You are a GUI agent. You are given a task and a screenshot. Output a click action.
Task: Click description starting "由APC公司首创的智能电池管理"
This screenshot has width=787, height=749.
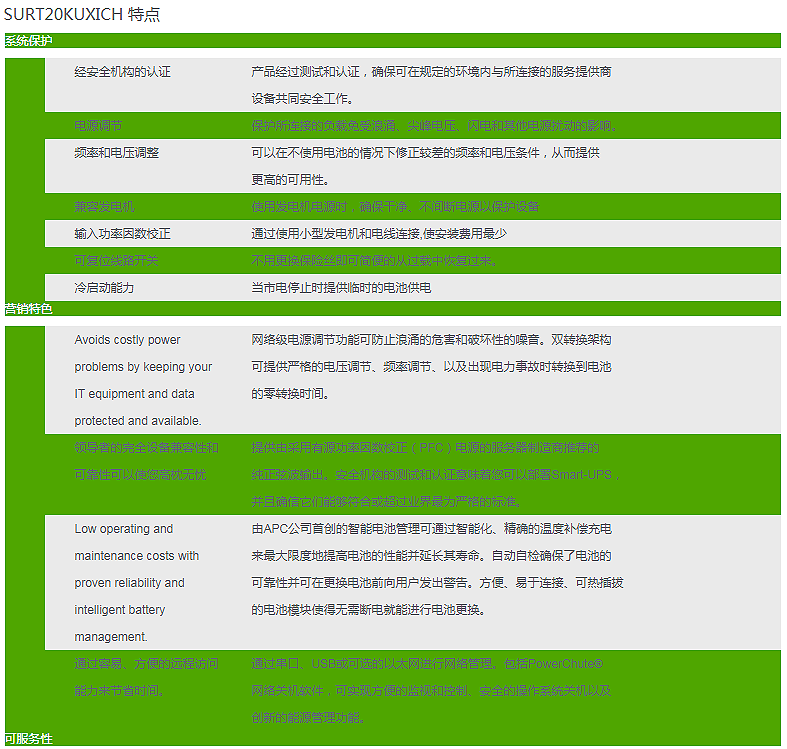click(437, 569)
